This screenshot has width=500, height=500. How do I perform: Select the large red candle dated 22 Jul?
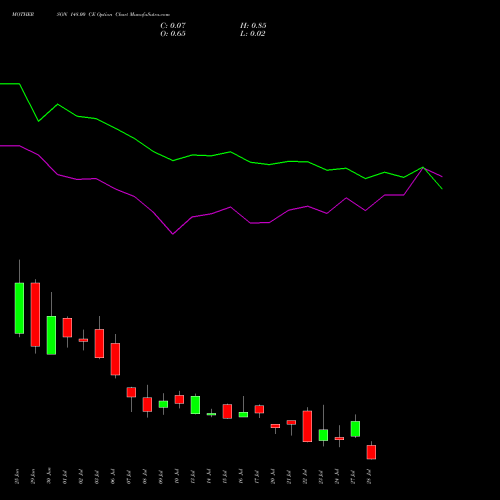(307, 426)
